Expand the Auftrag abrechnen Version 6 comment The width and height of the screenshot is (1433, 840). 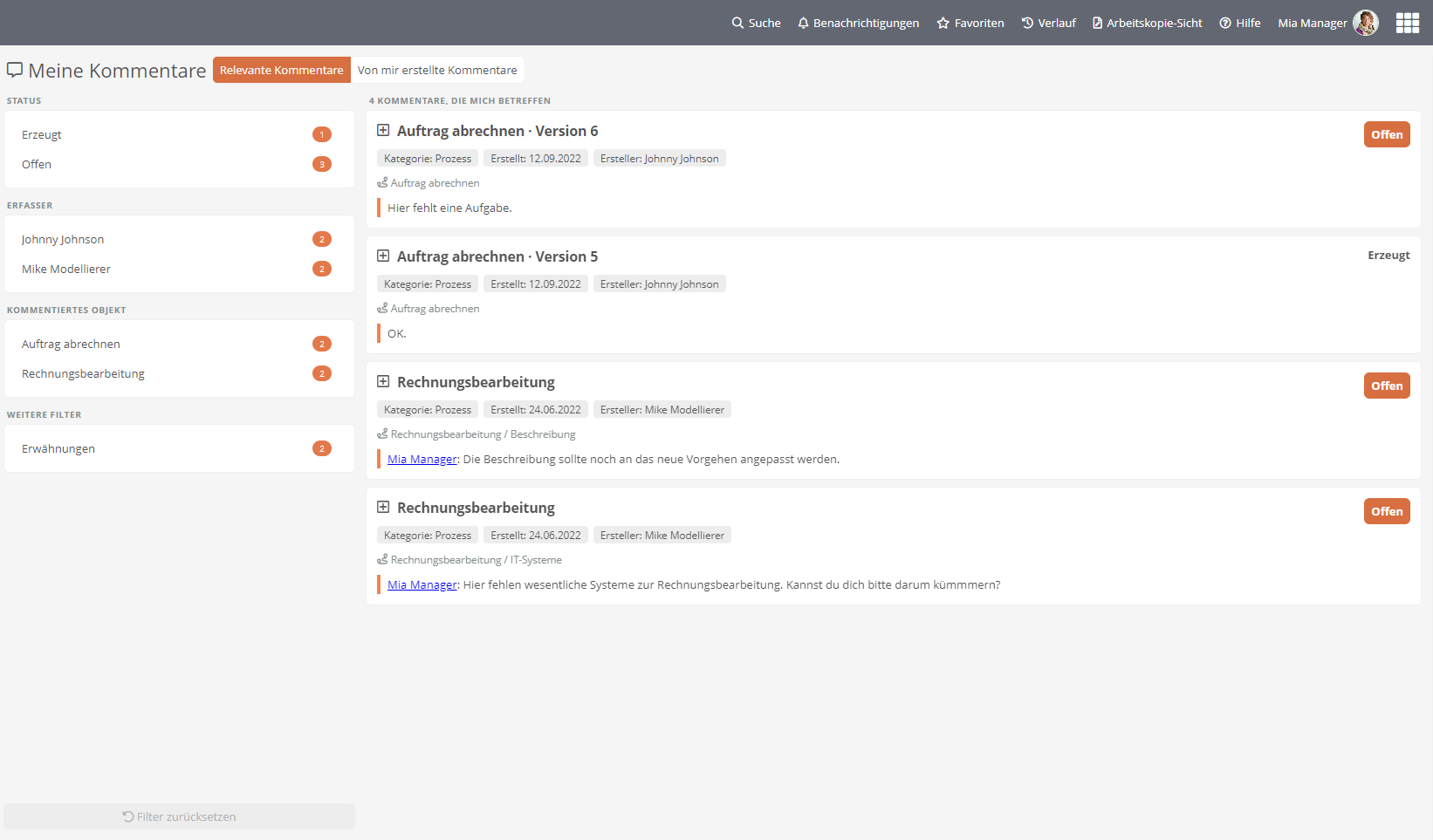pyautogui.click(x=383, y=130)
